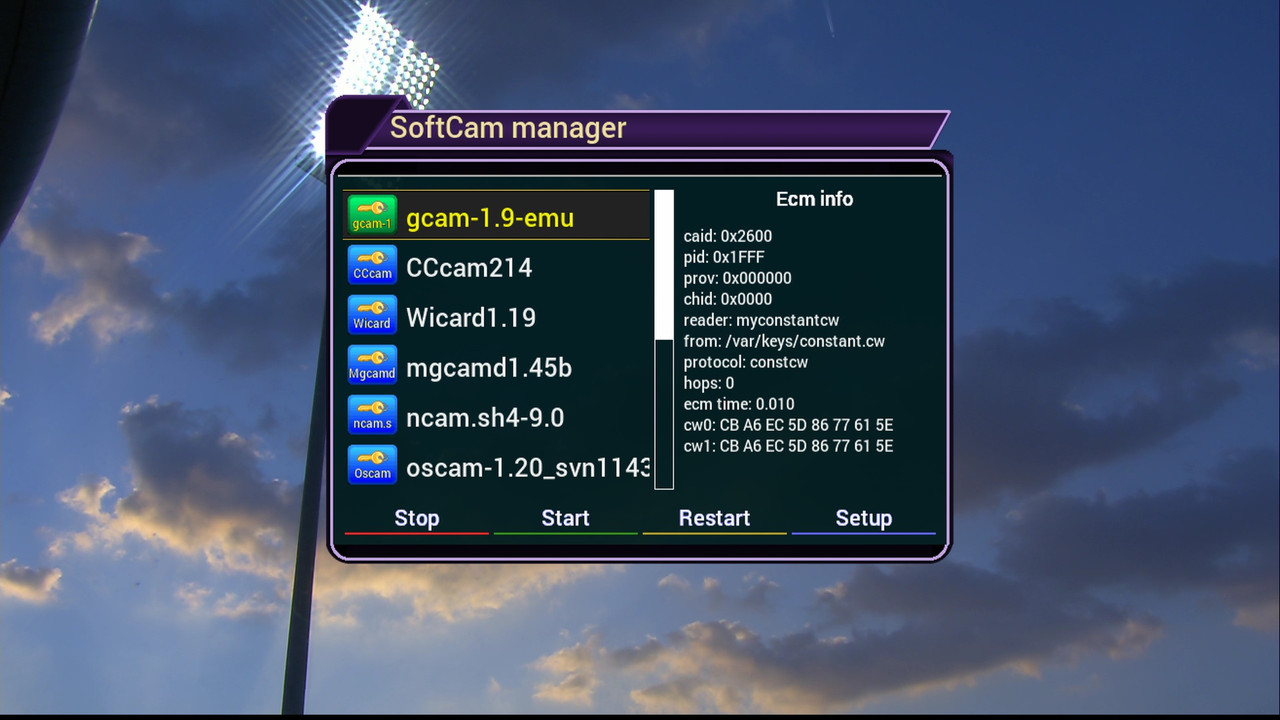The image size is (1280, 720).
Task: Click the softcam list scrollbar thumb
Action: pos(664,265)
